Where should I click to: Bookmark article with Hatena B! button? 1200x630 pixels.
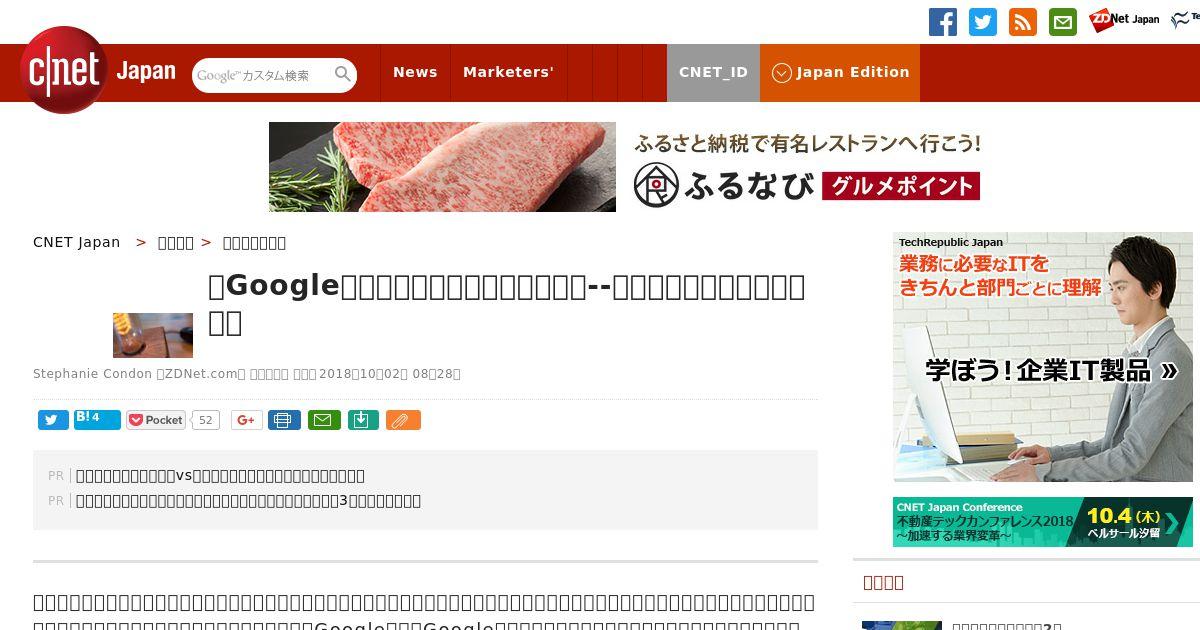97,419
